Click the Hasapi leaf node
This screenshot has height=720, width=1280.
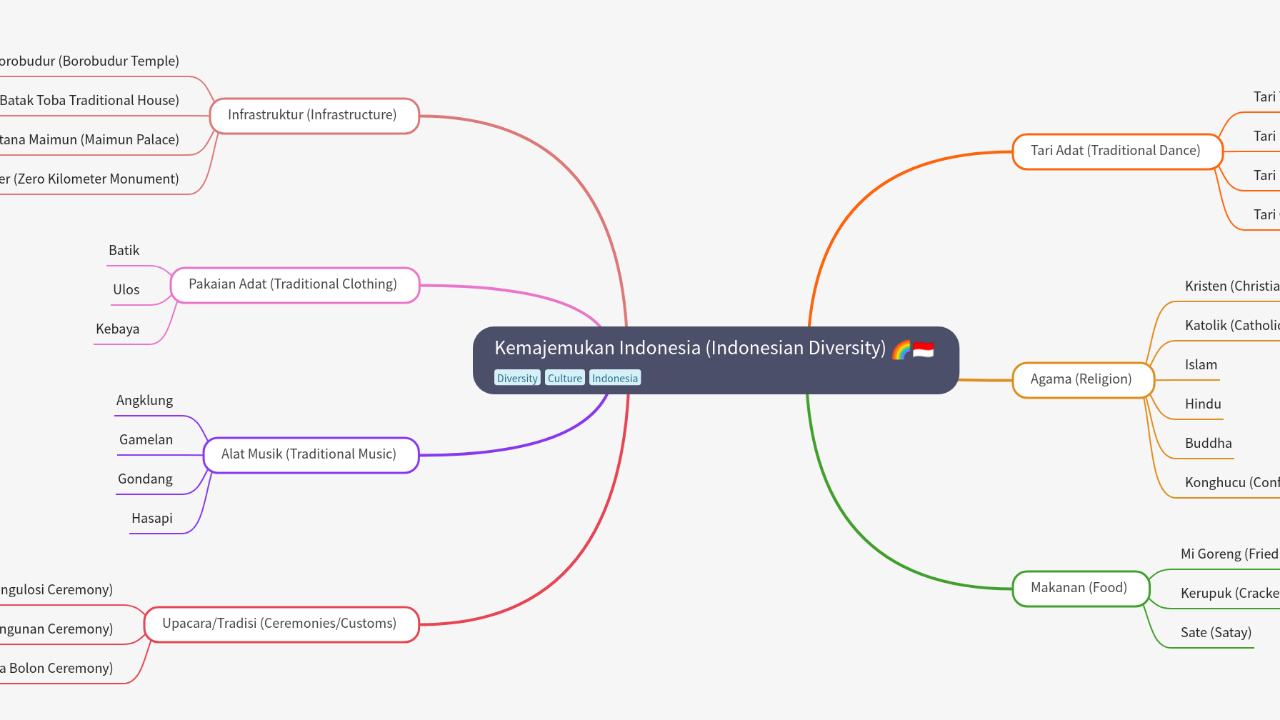[152, 519]
